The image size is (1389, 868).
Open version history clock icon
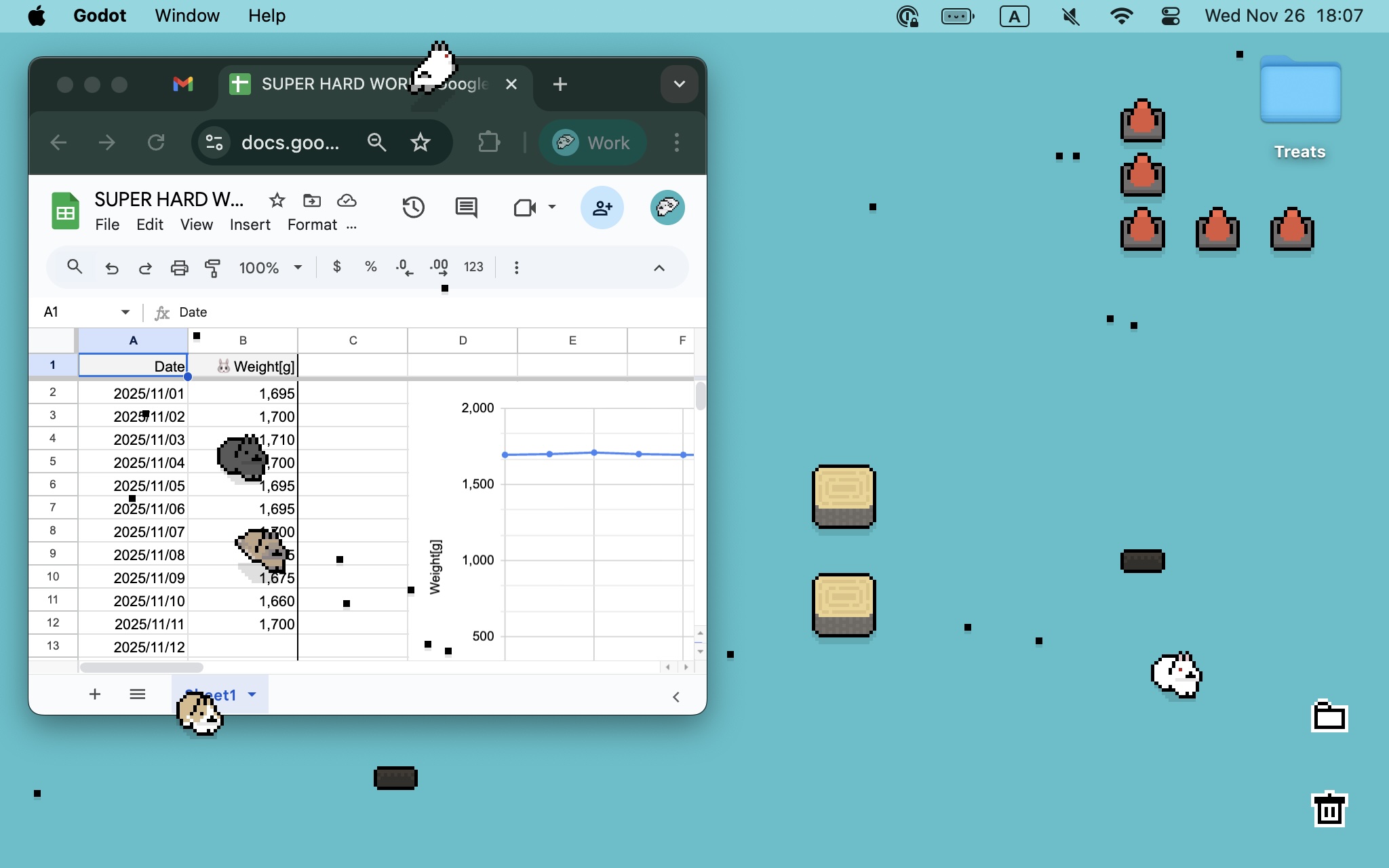click(413, 208)
